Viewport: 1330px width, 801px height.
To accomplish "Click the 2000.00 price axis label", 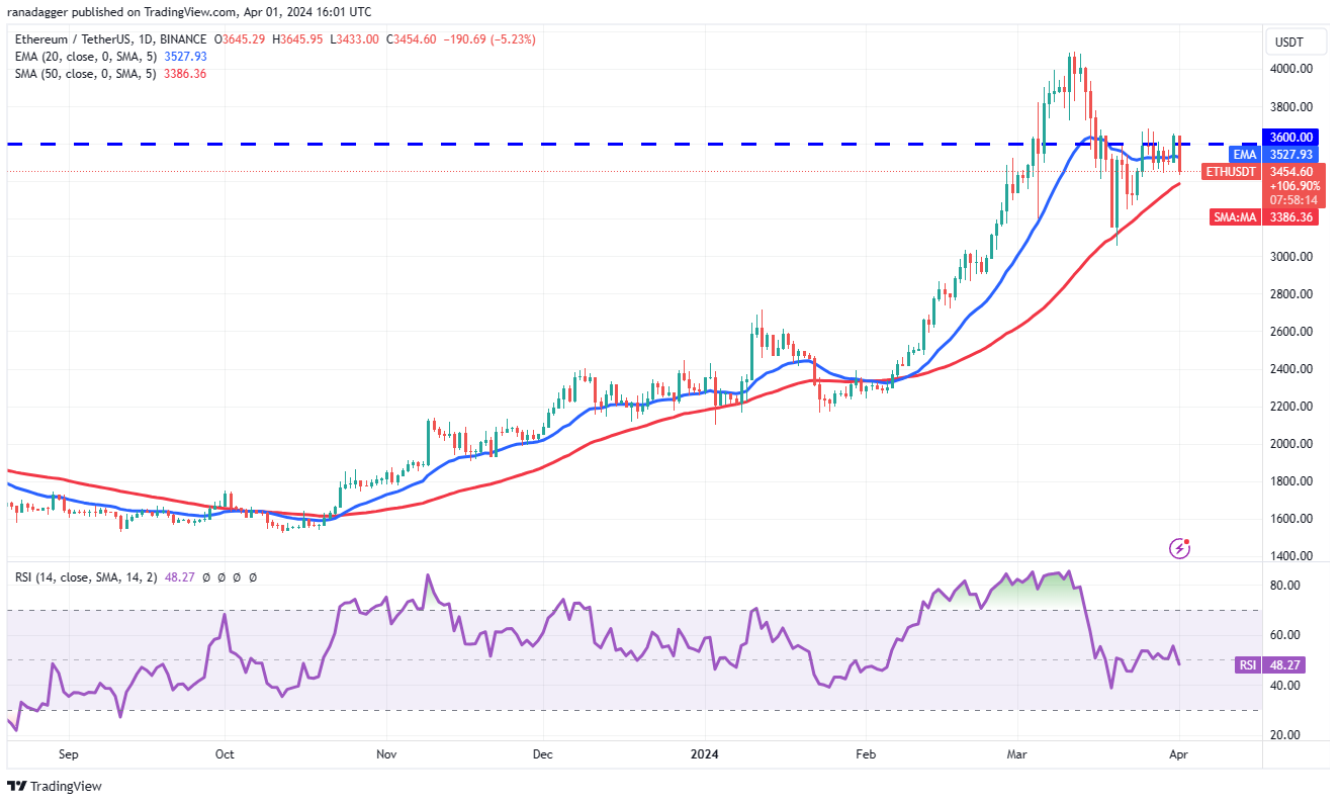I will click(x=1292, y=444).
